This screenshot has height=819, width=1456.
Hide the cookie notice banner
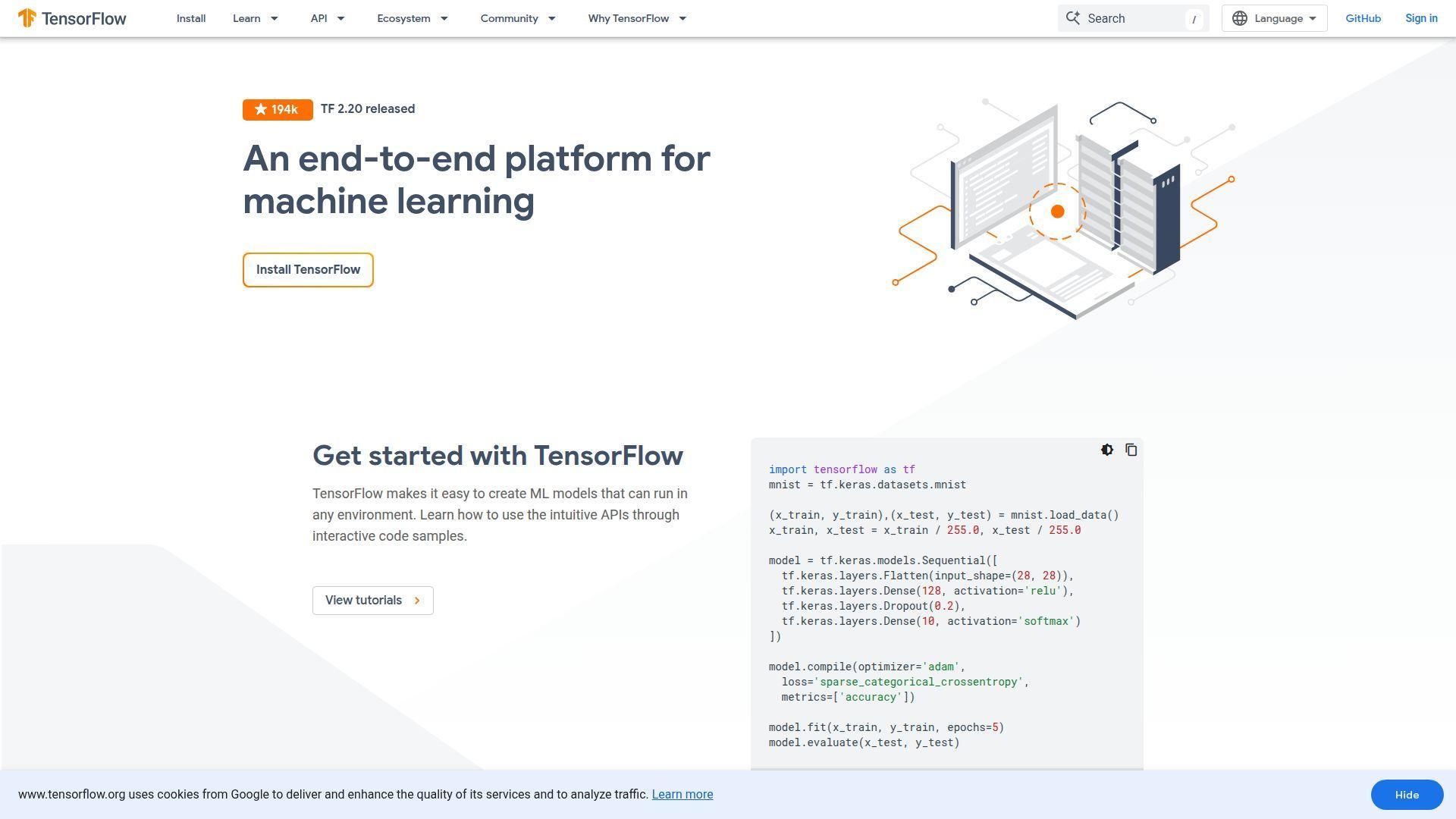coord(1406,795)
